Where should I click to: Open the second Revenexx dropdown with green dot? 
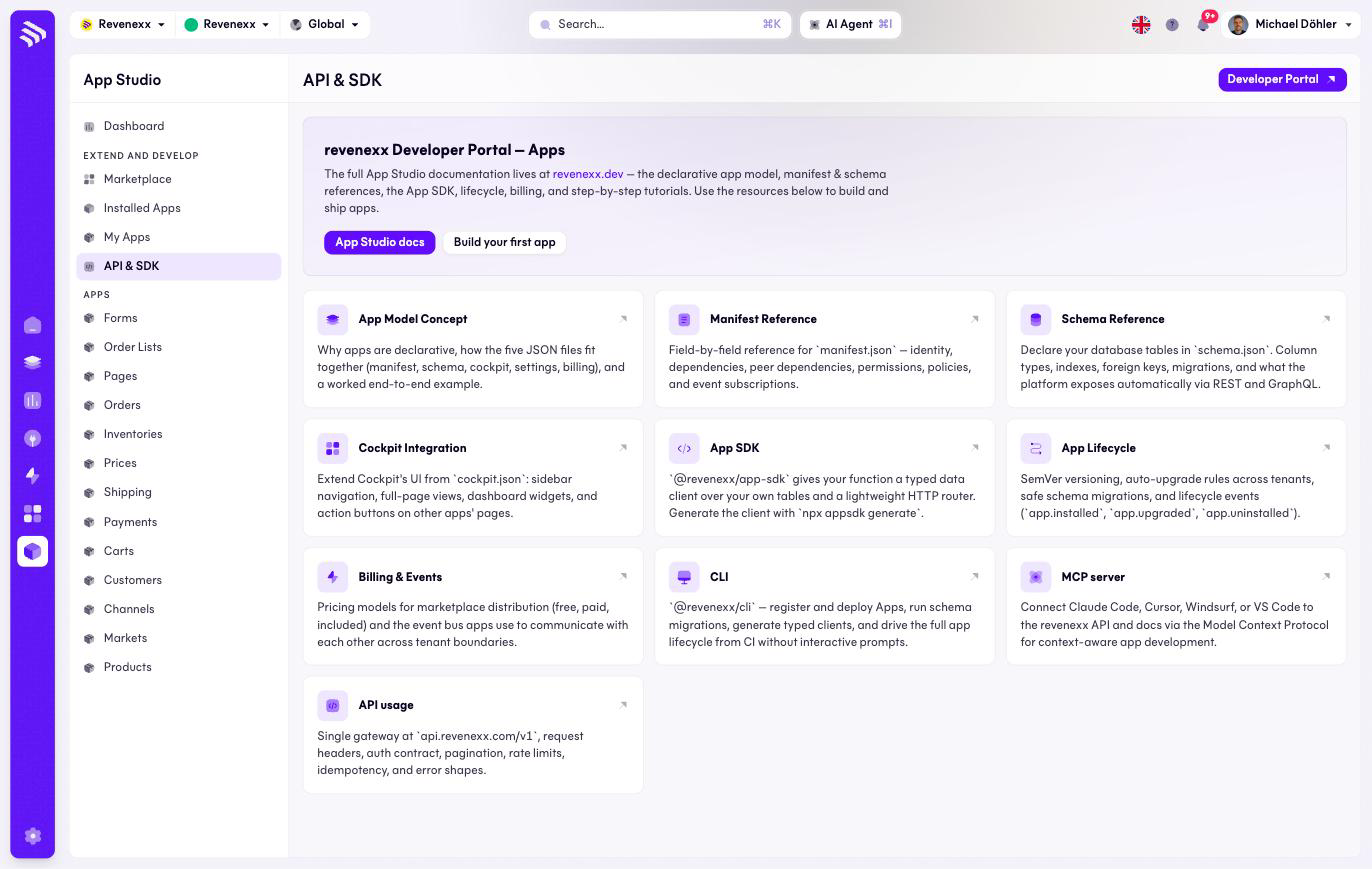[x=227, y=24]
